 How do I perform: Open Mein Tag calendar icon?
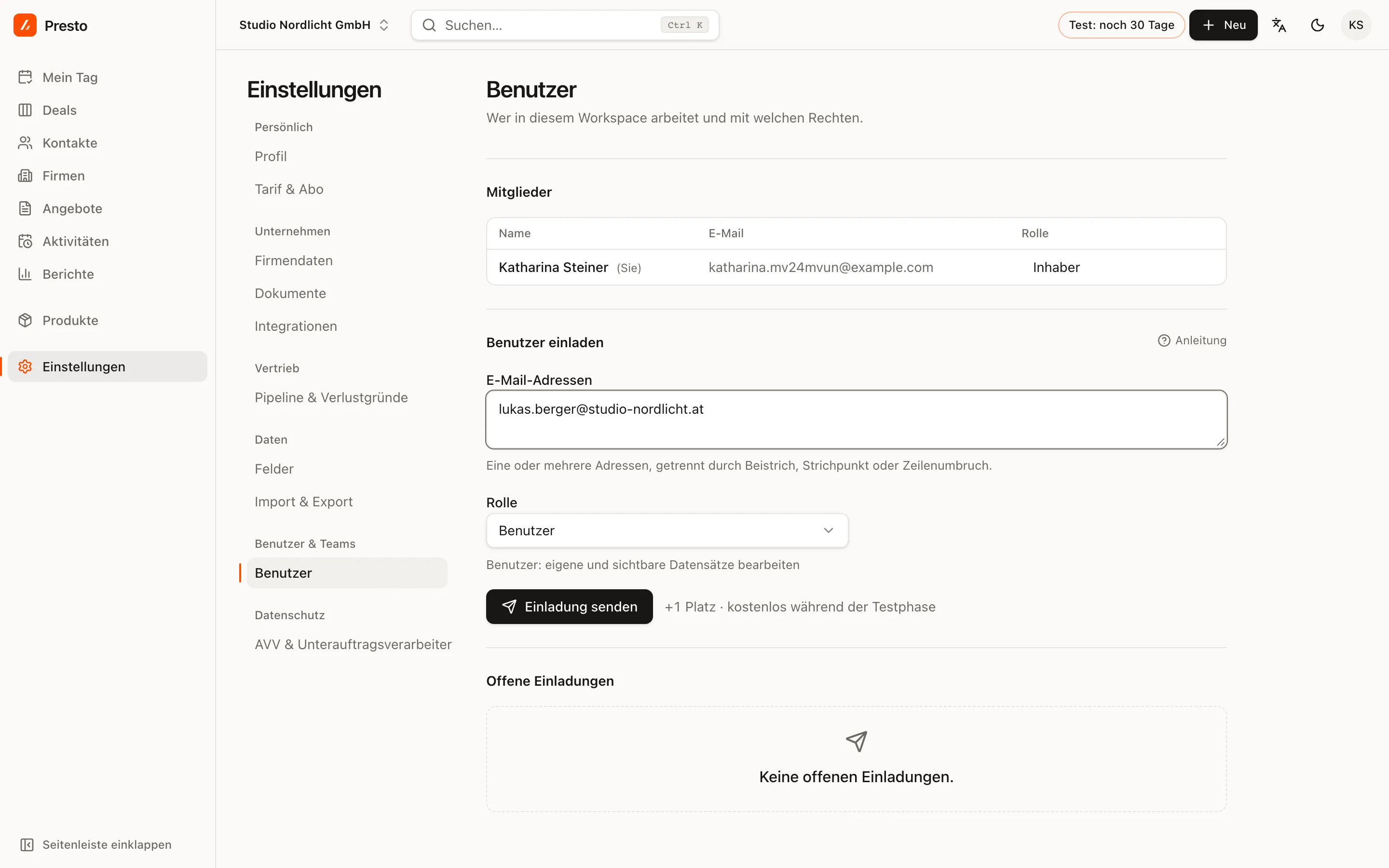tap(25, 77)
